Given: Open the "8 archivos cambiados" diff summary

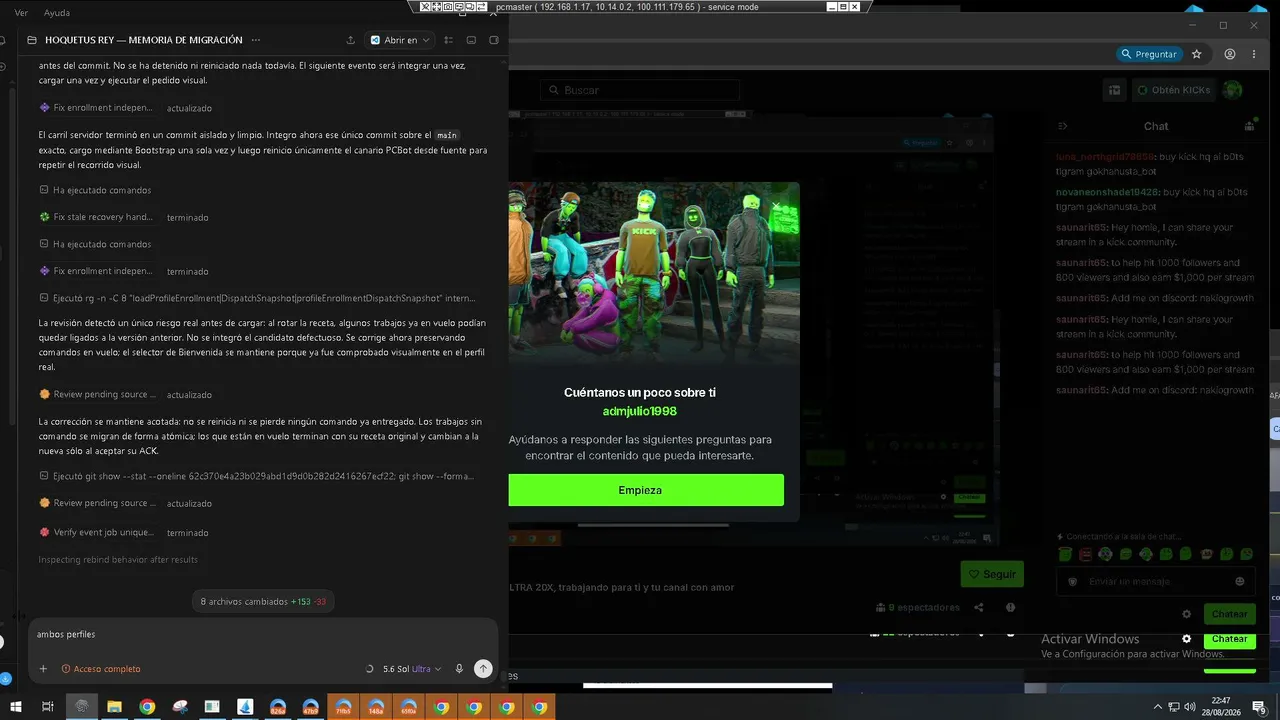Looking at the screenshot, I should coord(263,602).
